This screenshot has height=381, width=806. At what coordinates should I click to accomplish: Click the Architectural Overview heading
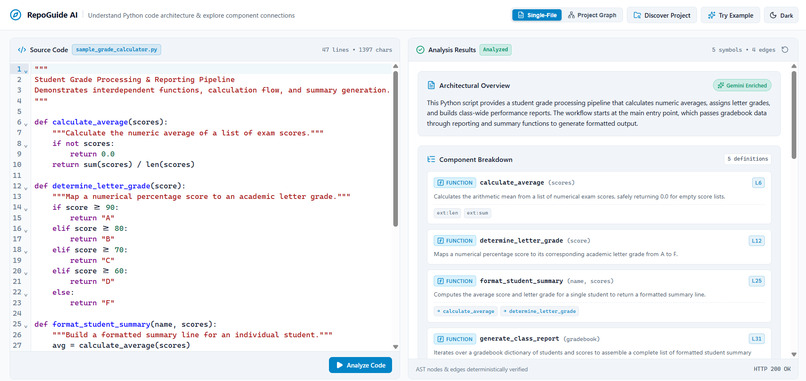pyautogui.click(x=474, y=85)
